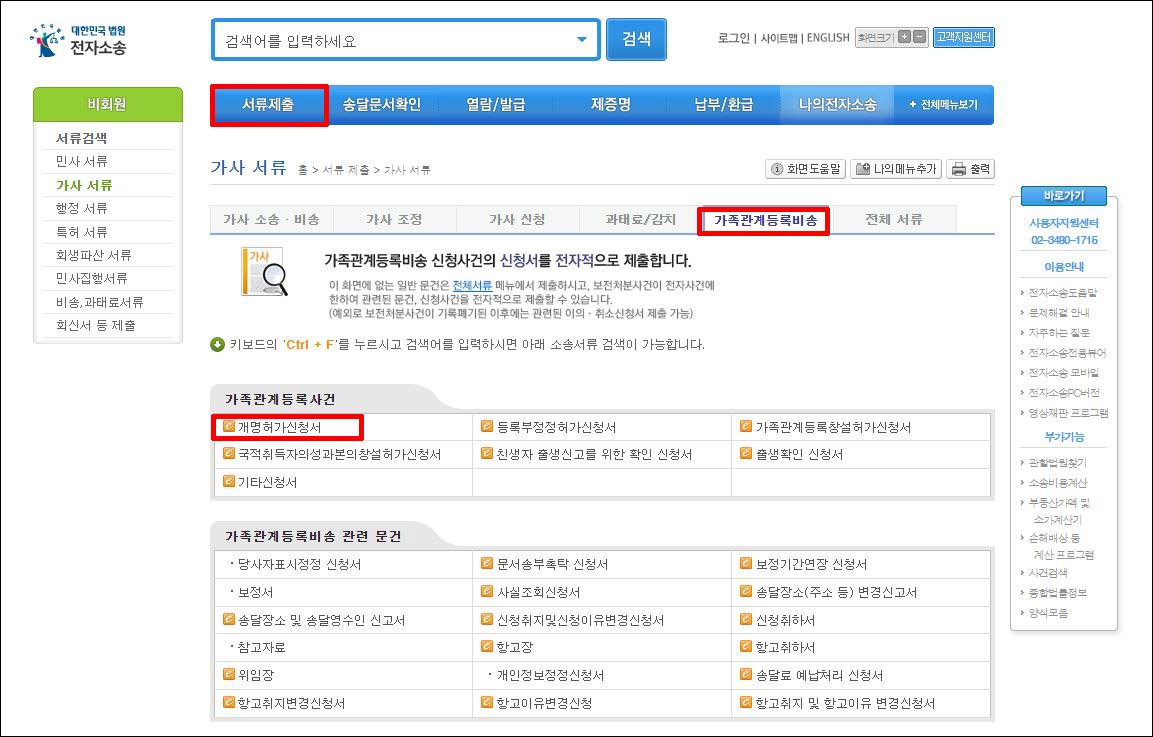
Task: Click e-icon beside 송달장소 및 송달영수인 신고서
Action: coord(229,619)
